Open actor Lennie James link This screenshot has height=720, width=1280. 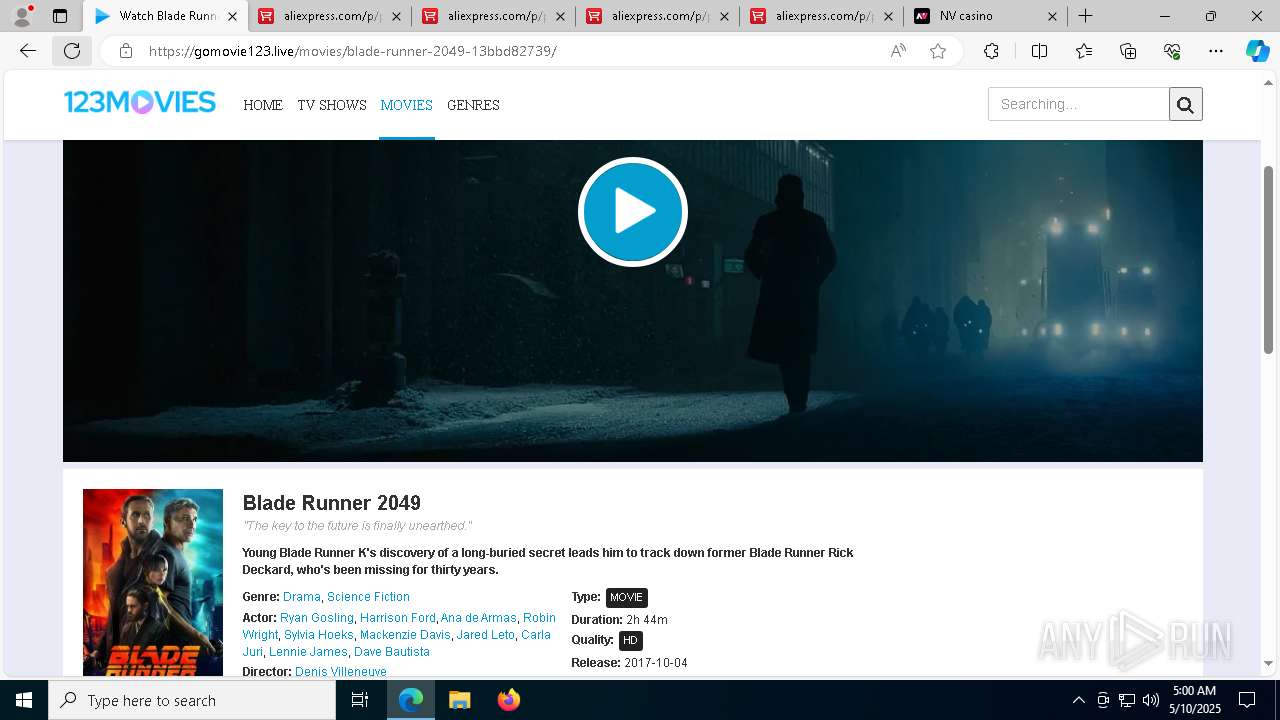pos(308,652)
